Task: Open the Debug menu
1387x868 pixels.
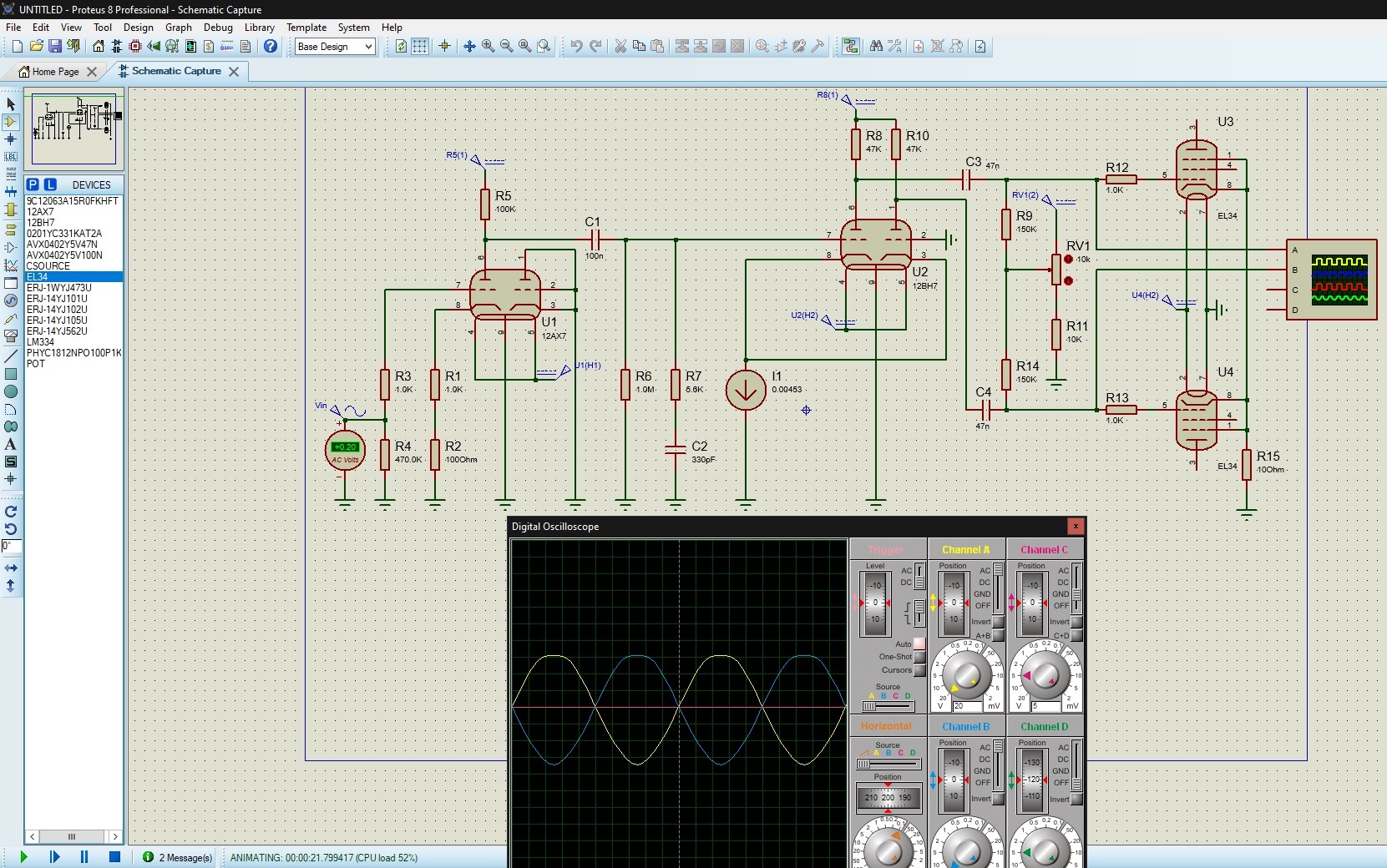Action: (218, 28)
